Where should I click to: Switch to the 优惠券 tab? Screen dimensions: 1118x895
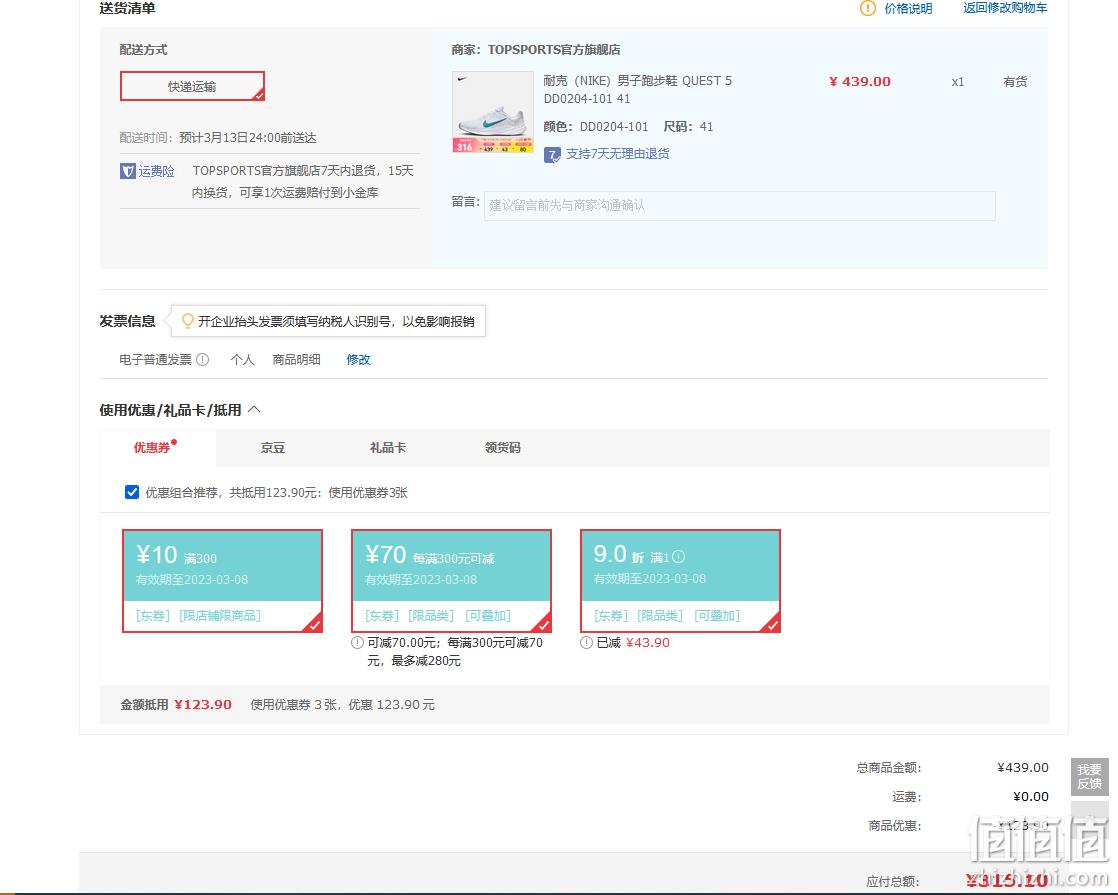click(152, 448)
